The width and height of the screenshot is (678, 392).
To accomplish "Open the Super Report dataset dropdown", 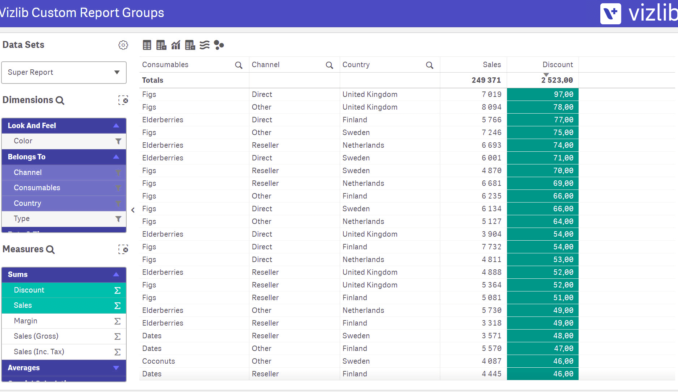I will 64,73.
